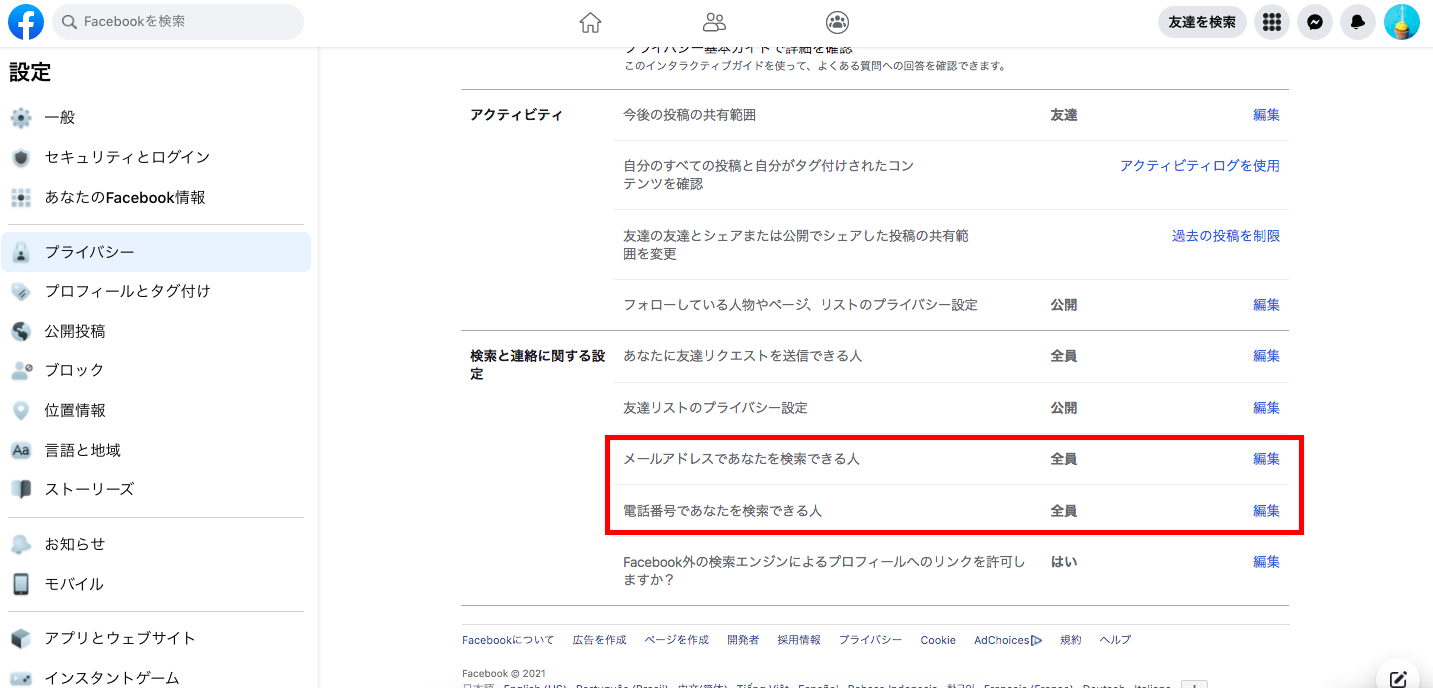Edit フォローしている人物やページ privacy setting
The image size is (1433, 688).
[1266, 305]
